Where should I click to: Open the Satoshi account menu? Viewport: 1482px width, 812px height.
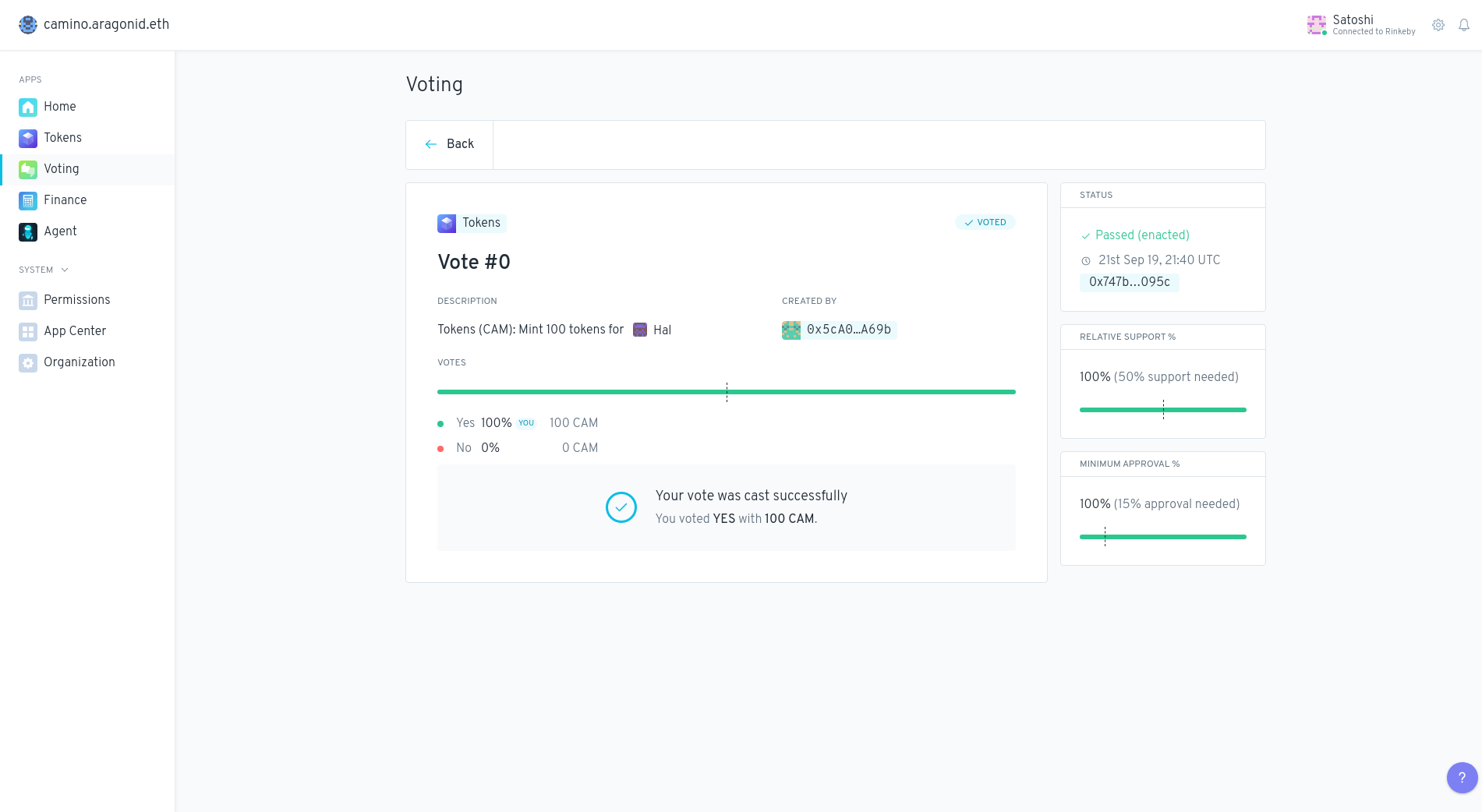(1361, 25)
